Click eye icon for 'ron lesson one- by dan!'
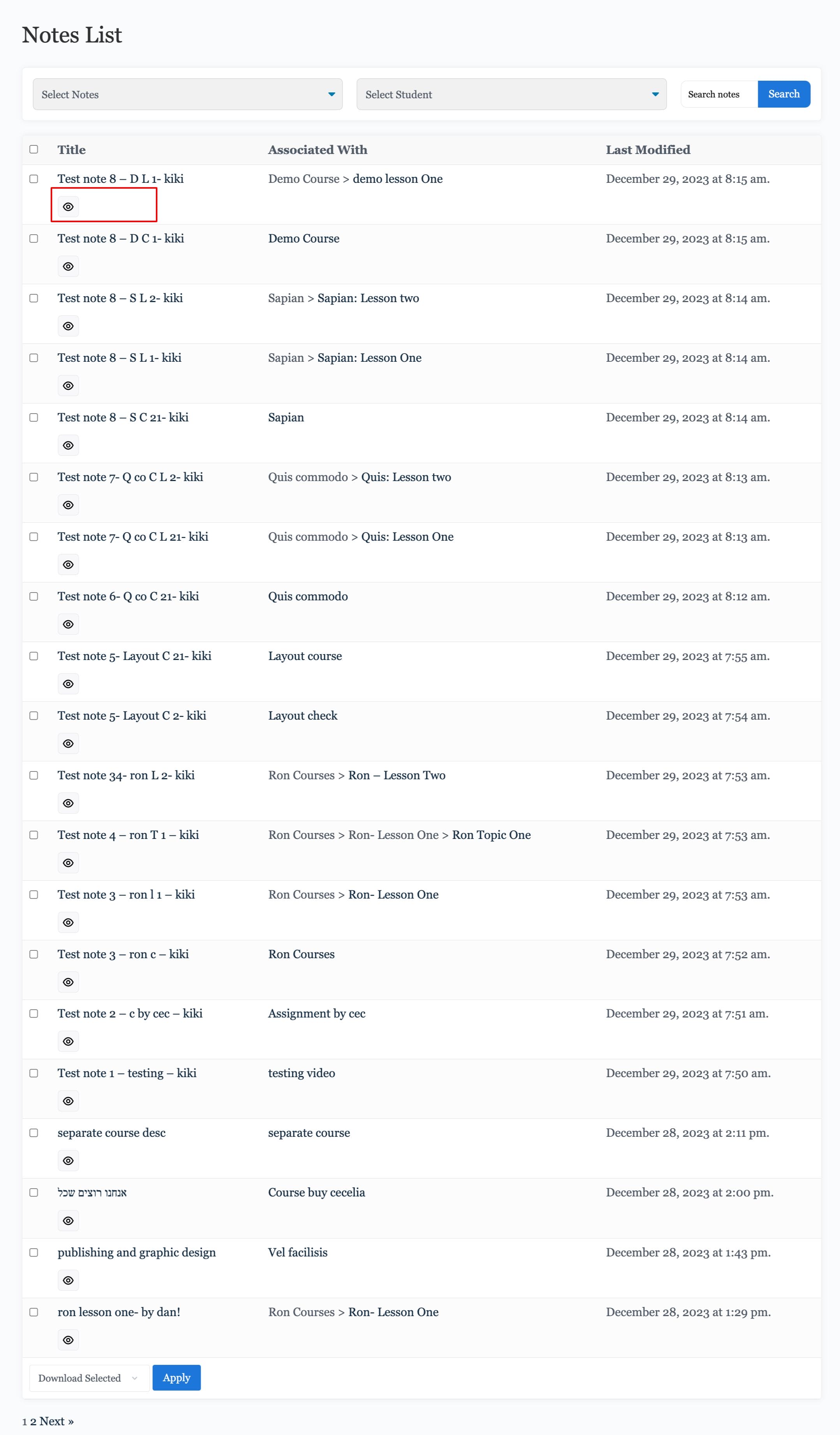The height and width of the screenshot is (1435, 840). click(68, 1340)
